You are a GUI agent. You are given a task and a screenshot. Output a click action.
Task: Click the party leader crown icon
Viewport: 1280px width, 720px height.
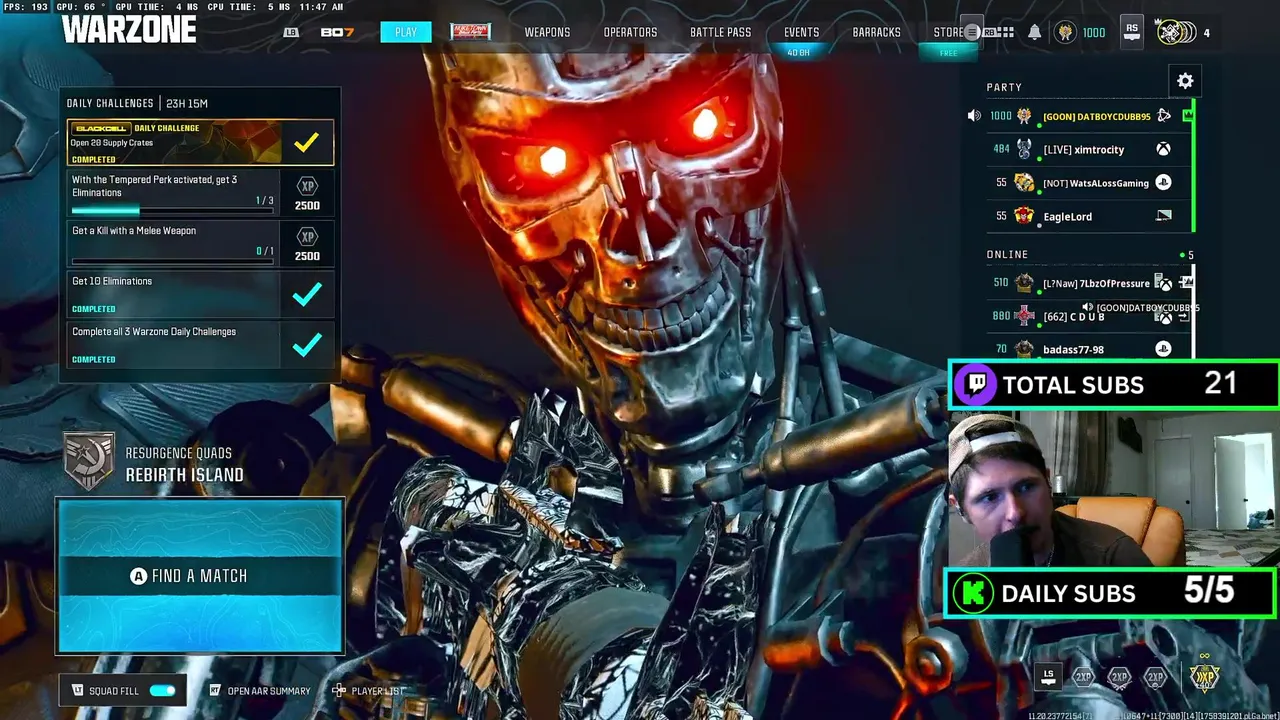point(1188,116)
